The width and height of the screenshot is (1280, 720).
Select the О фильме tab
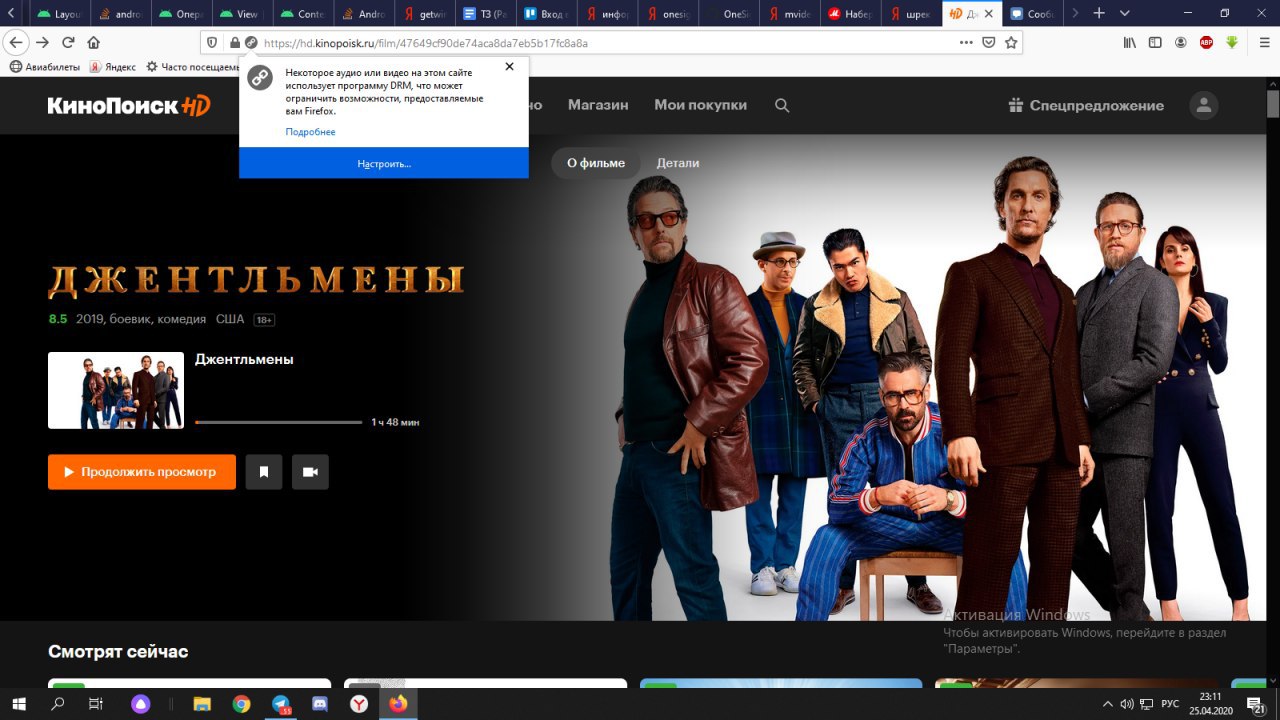click(596, 163)
